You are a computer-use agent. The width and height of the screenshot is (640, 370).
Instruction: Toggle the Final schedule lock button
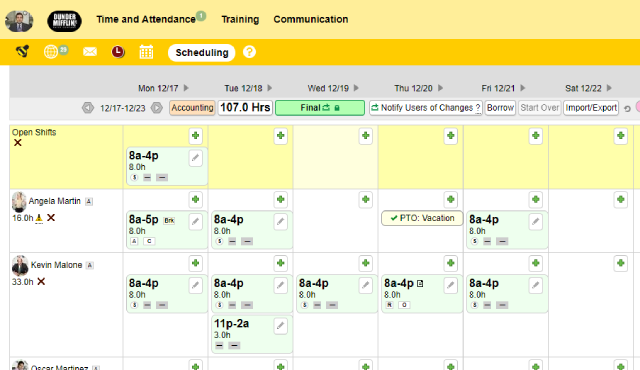[320, 108]
